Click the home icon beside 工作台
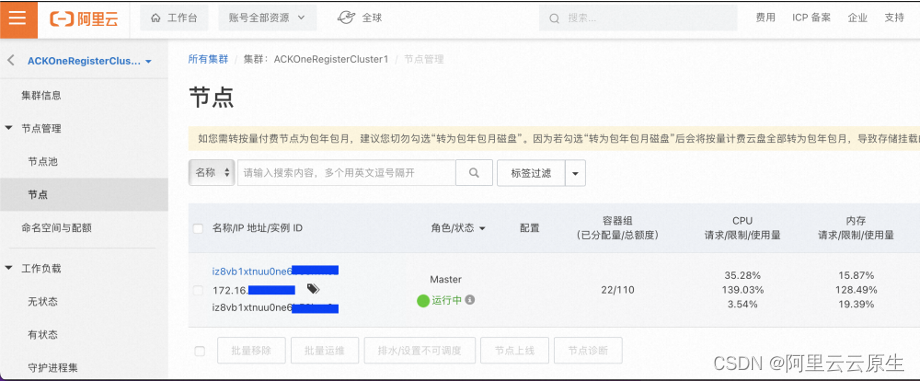 155,18
